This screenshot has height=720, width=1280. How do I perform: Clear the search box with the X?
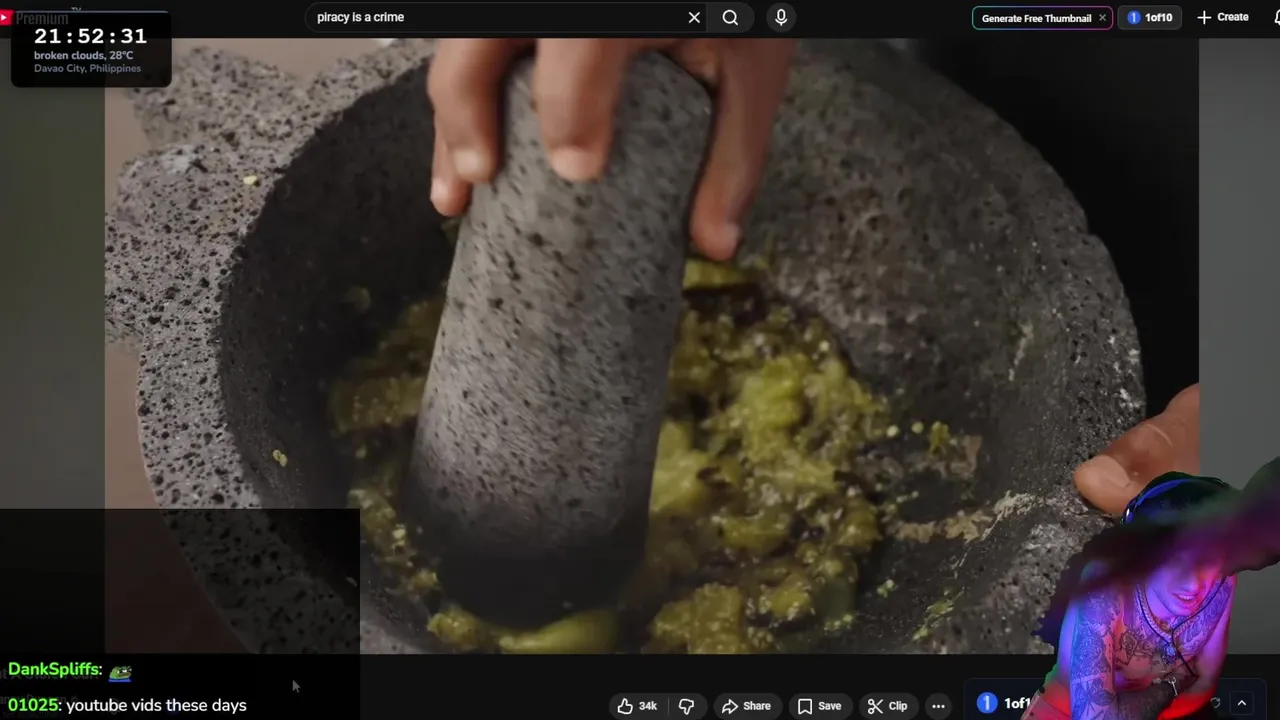pos(694,17)
